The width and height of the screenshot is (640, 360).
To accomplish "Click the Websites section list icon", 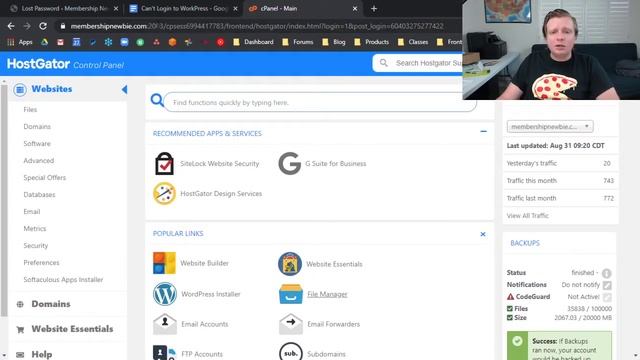I will pyautogui.click(x=20, y=89).
